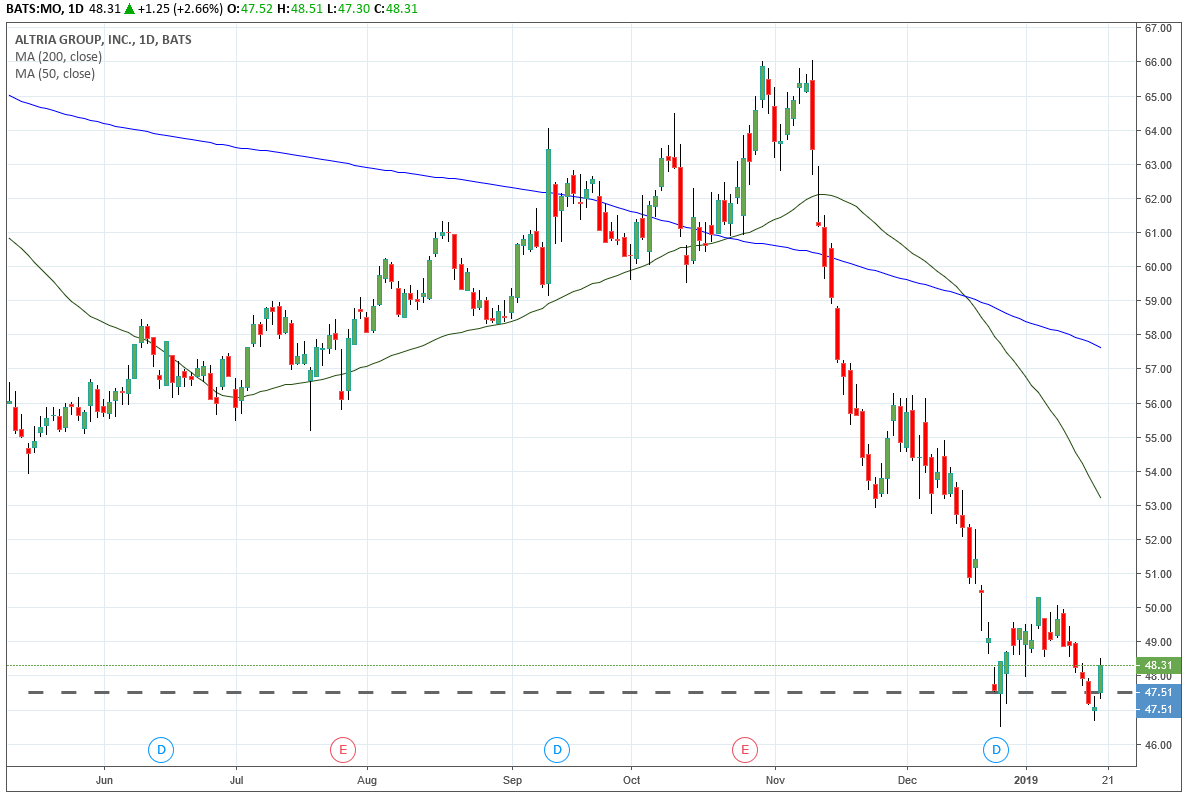The width and height of the screenshot is (1188, 798).
Task: Open the earnings E marker before Nov
Action: [x=745, y=750]
